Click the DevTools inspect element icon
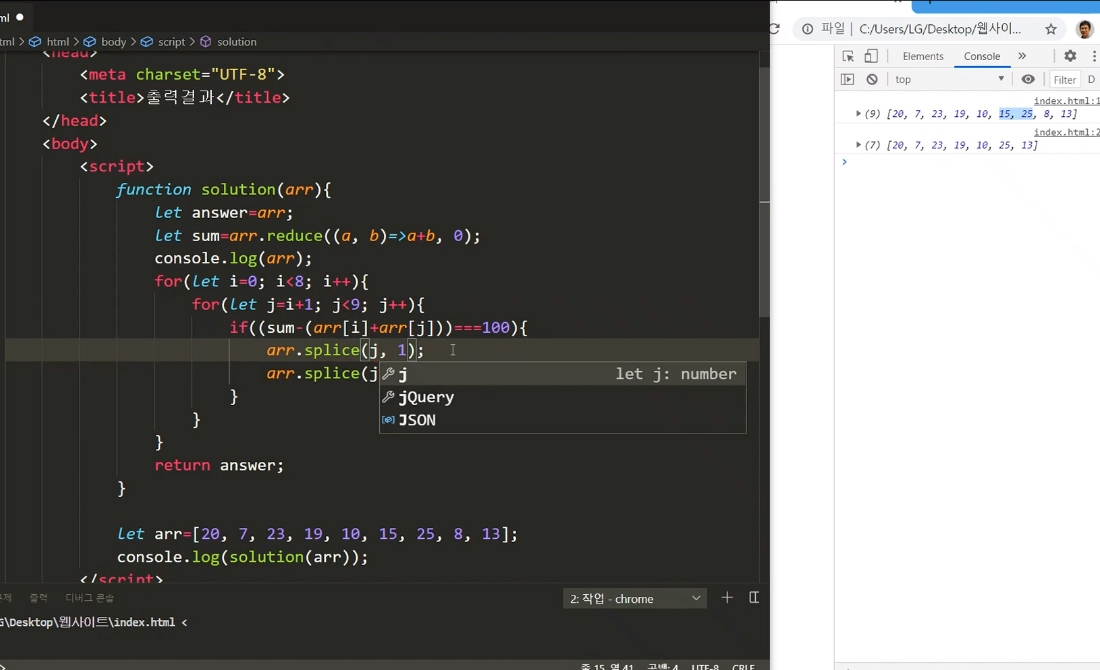1100x670 pixels. 848,56
